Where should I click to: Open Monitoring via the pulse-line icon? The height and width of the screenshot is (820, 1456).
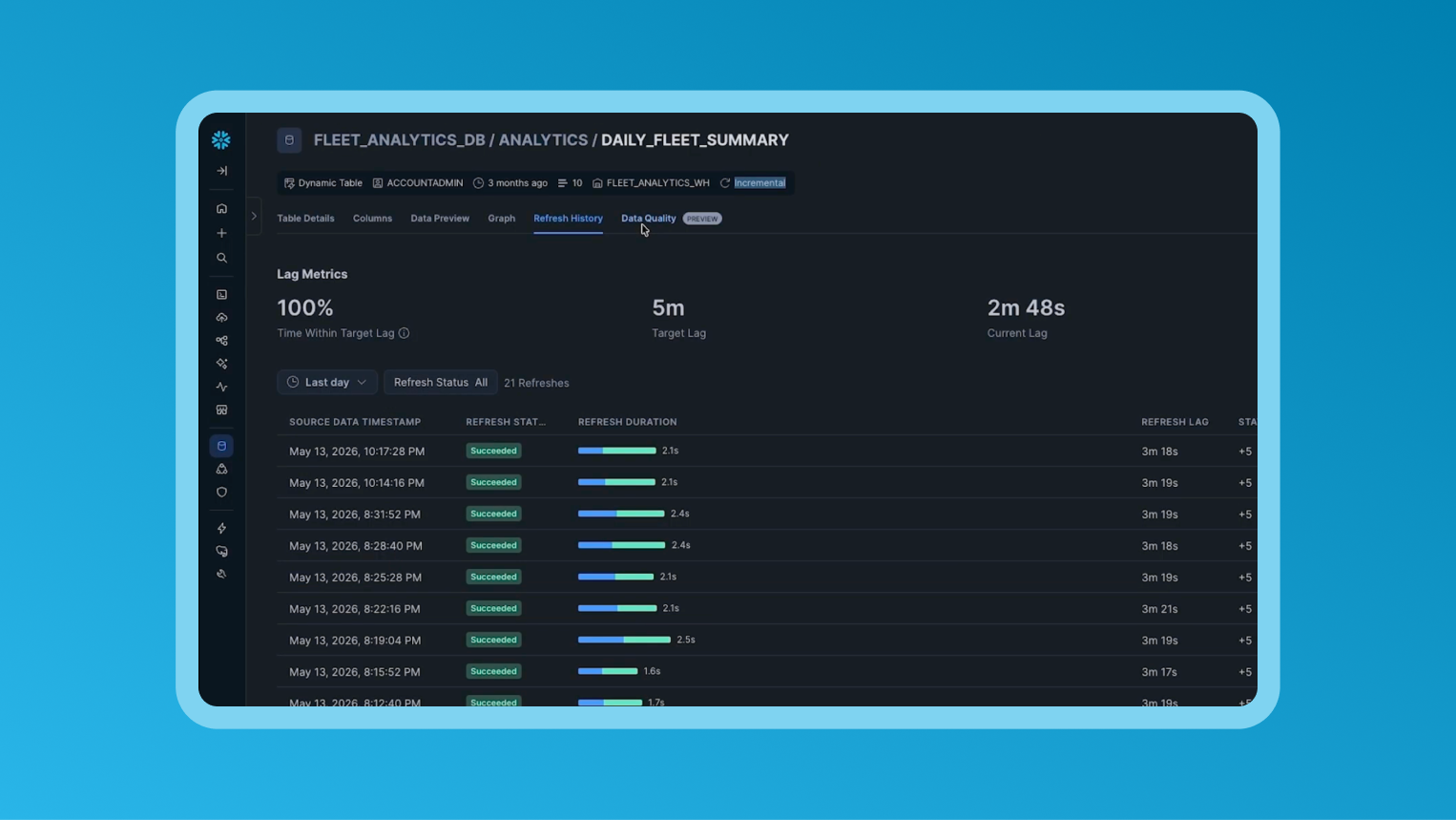(x=221, y=387)
